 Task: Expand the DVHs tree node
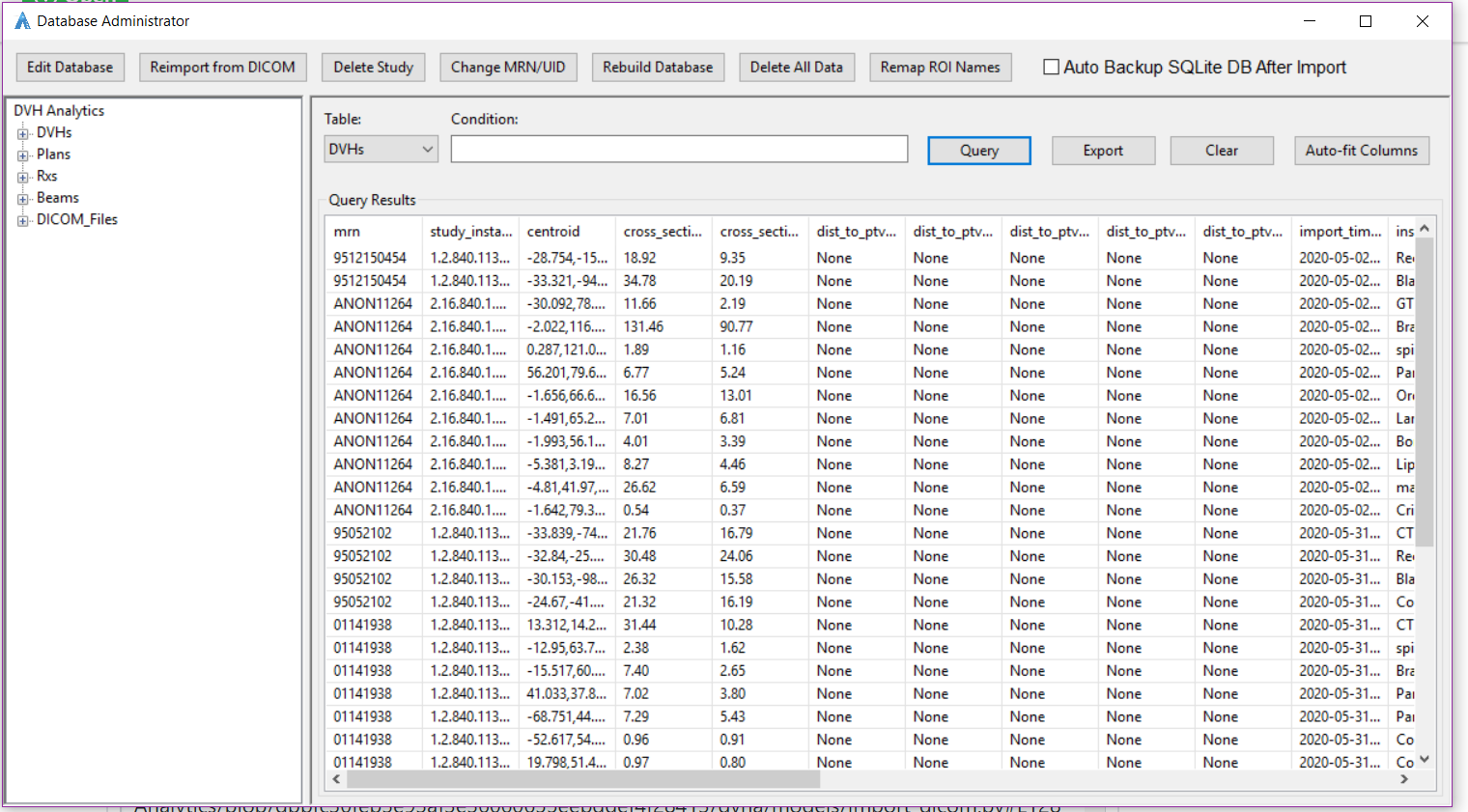21,131
